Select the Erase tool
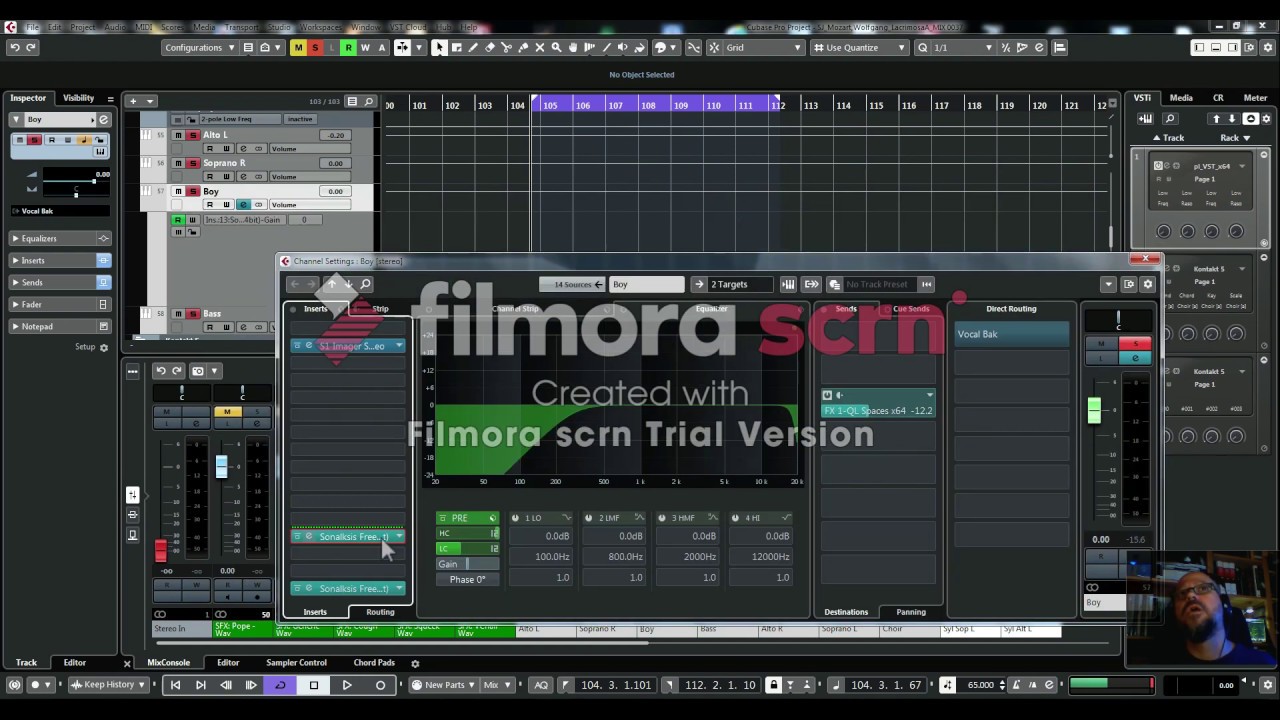Viewport: 1280px width, 720px height. pos(490,47)
